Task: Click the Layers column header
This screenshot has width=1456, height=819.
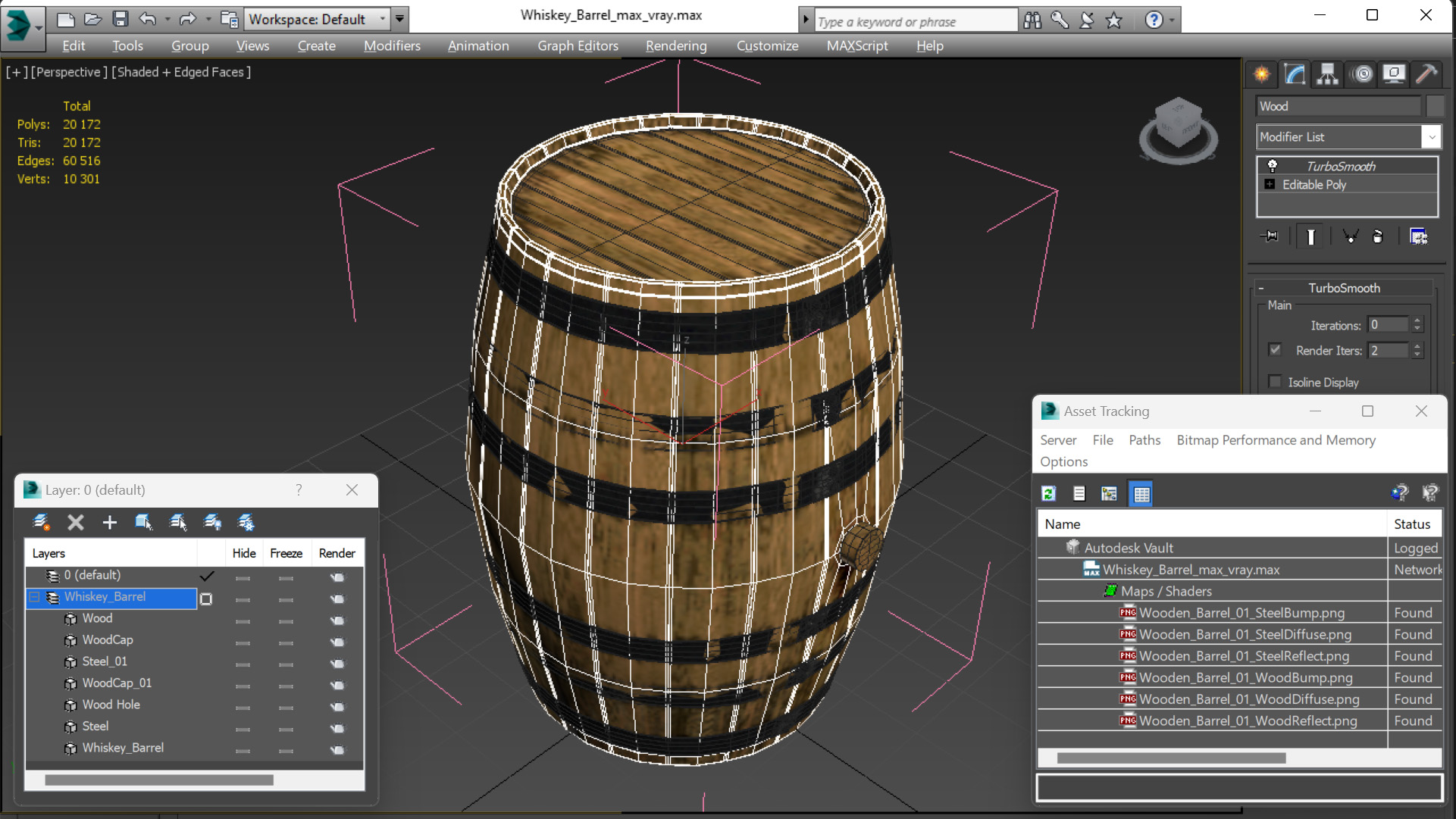Action: (x=111, y=553)
